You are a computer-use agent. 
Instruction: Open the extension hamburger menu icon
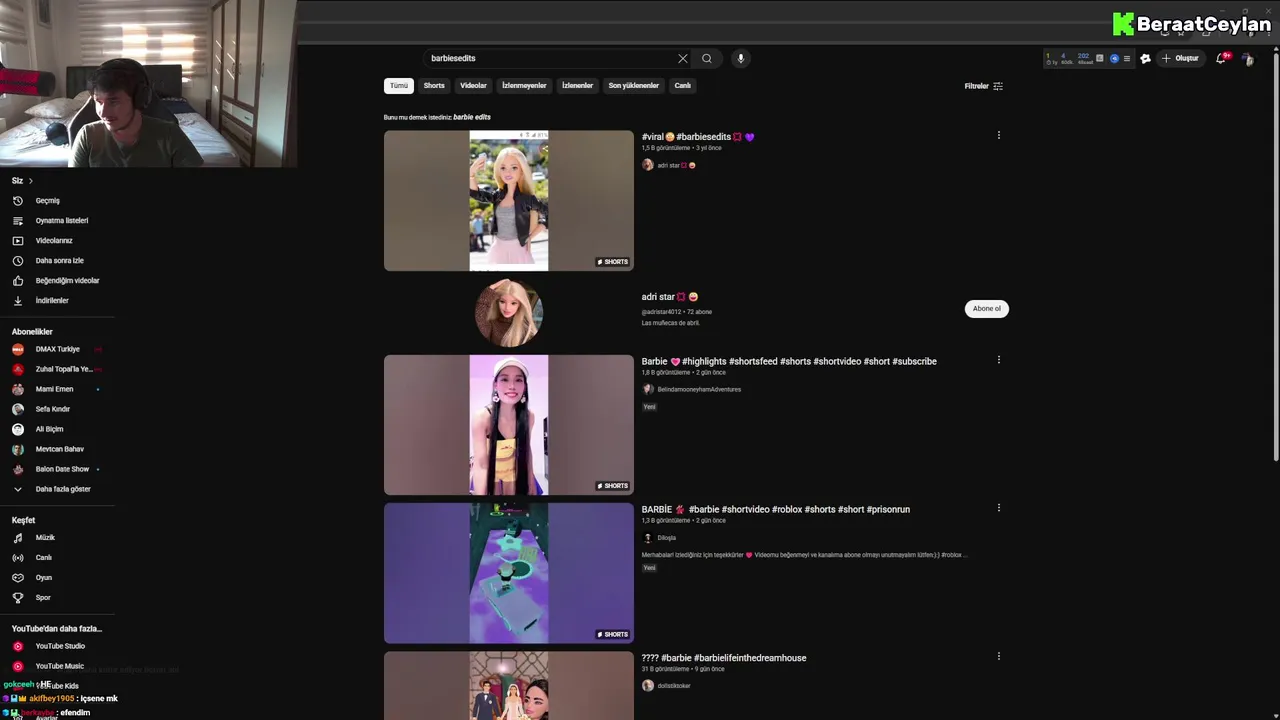[x=1127, y=59]
